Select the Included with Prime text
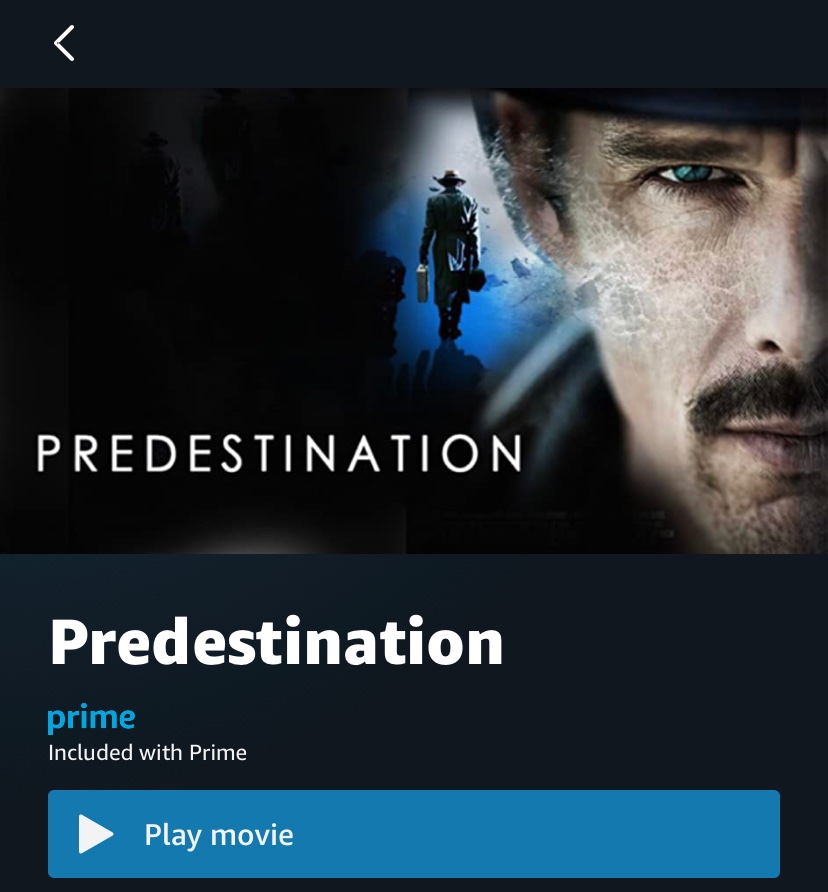Viewport: 828px width, 892px height. point(147,753)
